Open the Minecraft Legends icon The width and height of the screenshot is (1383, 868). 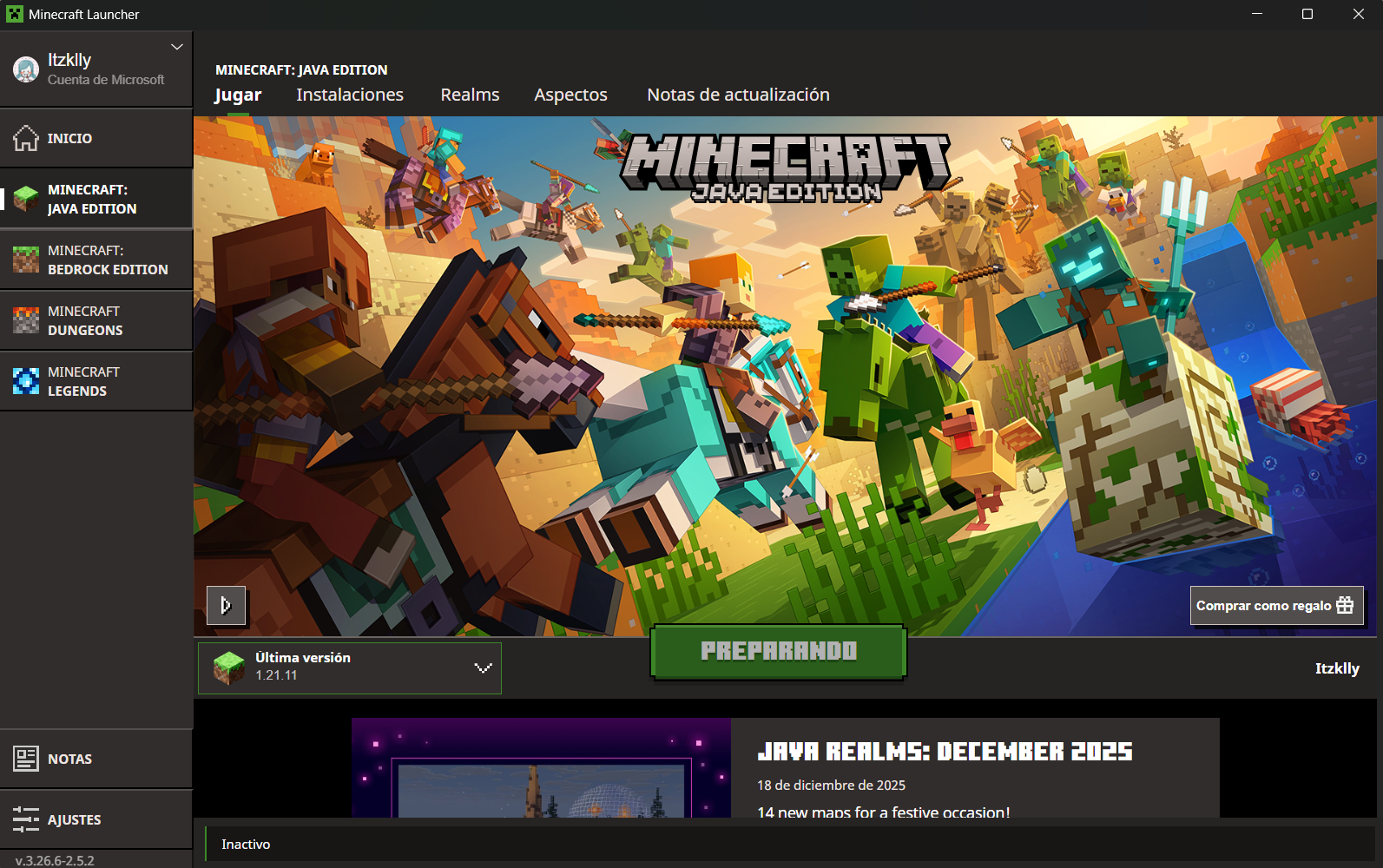tap(26, 381)
